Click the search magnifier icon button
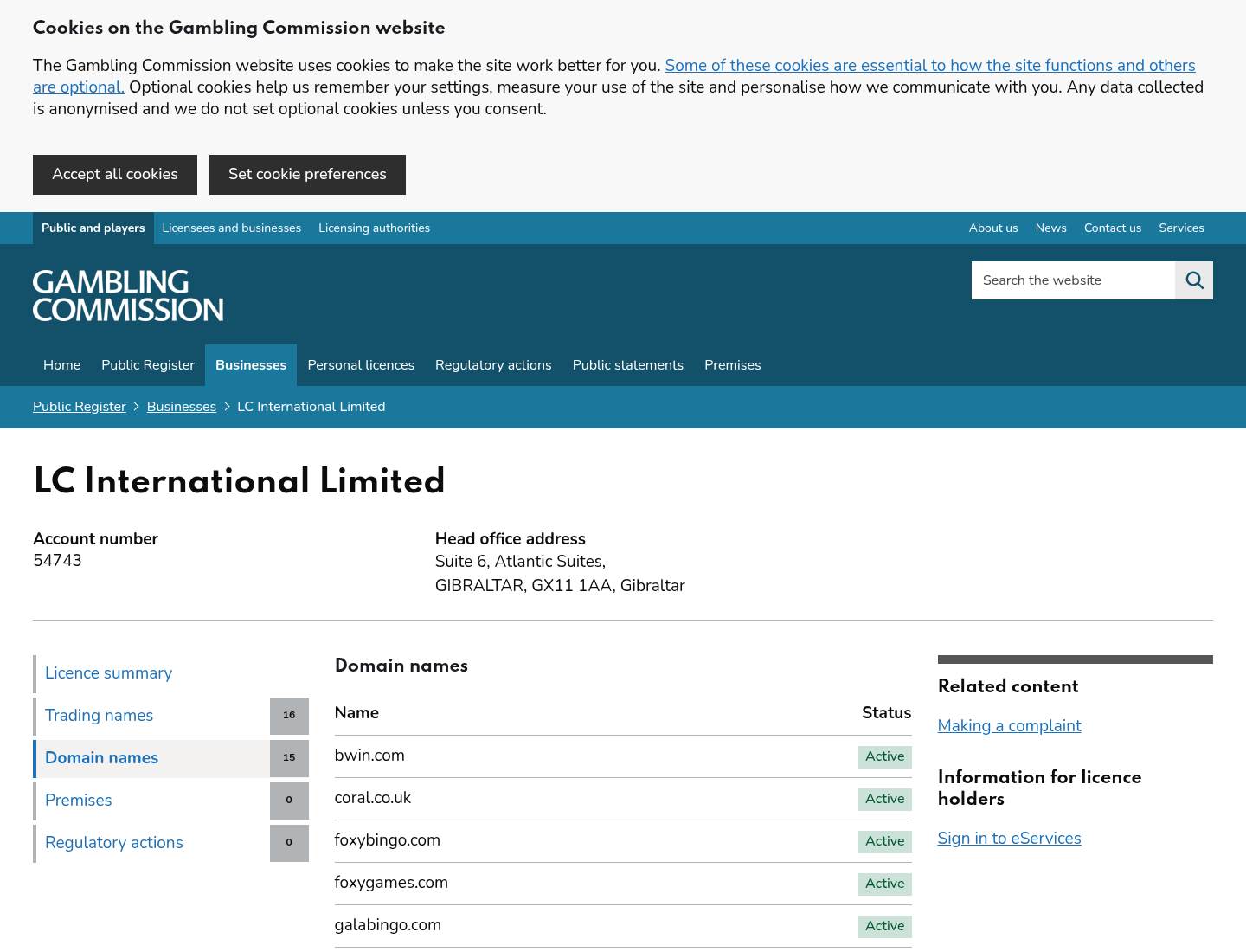Screen dimensions: 1246x952 tap(1194, 280)
